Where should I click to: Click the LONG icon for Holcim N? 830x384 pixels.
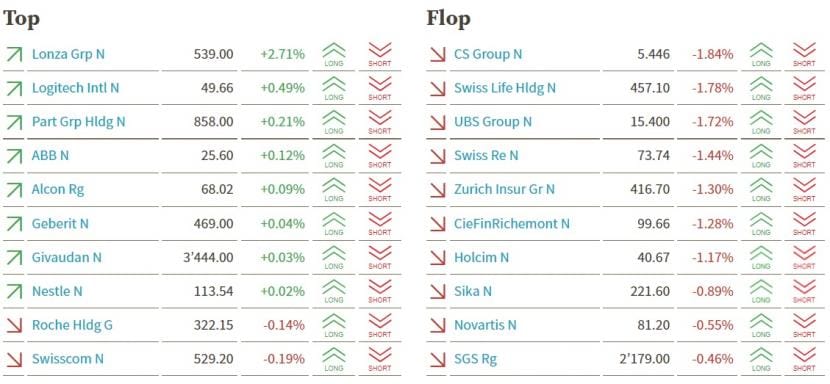[761, 258]
